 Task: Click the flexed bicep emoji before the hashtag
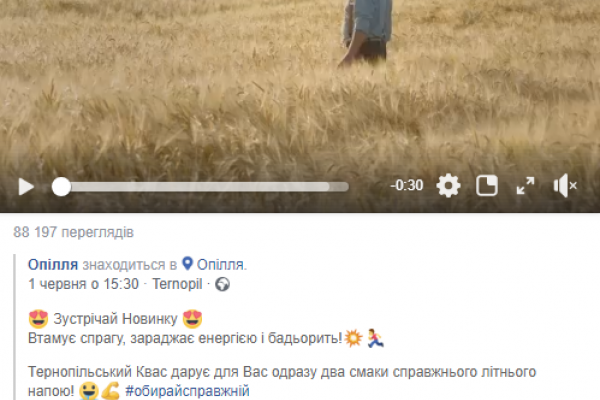point(111,391)
